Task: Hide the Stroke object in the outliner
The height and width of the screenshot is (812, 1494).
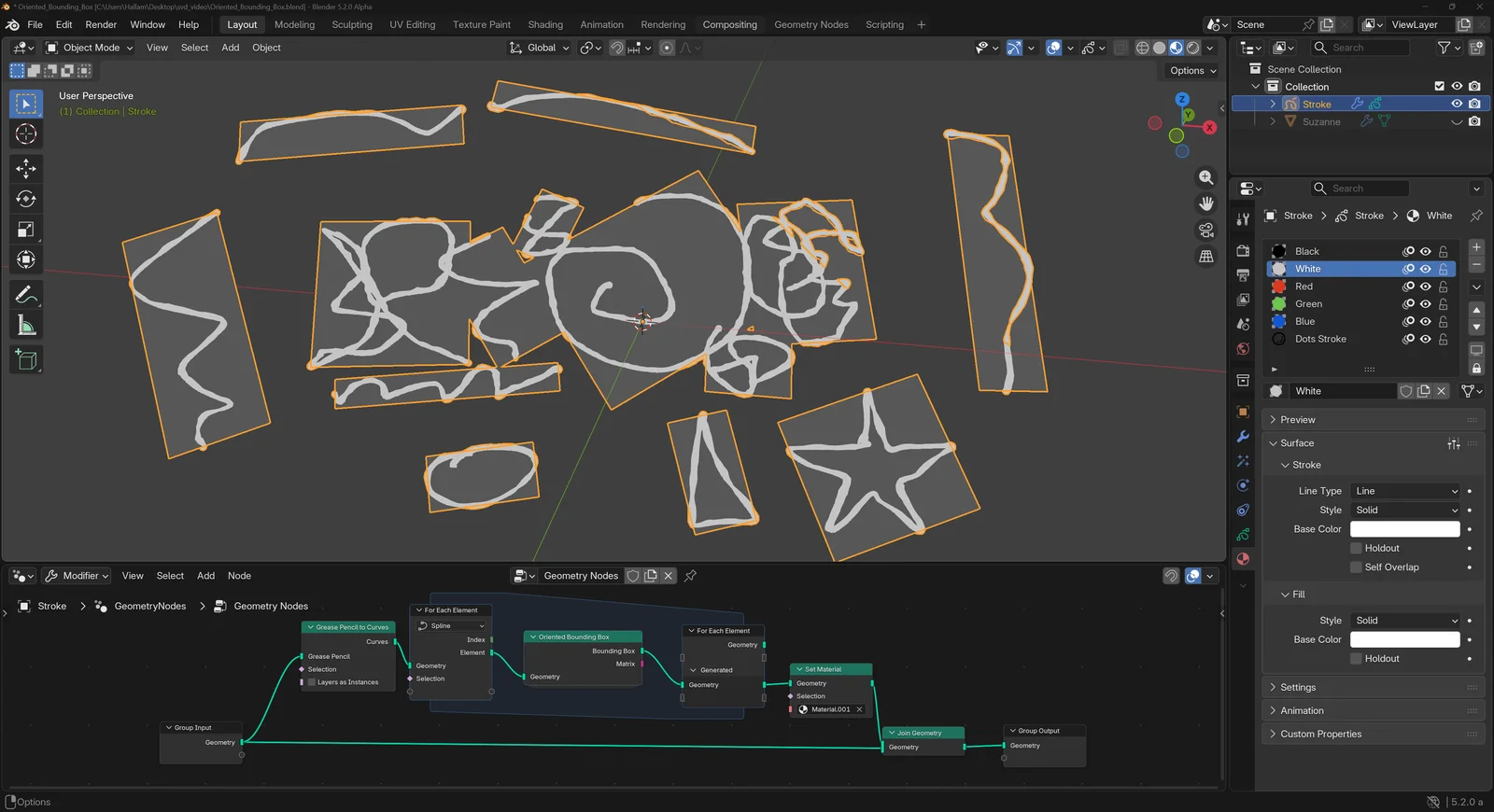Action: pyautogui.click(x=1456, y=105)
